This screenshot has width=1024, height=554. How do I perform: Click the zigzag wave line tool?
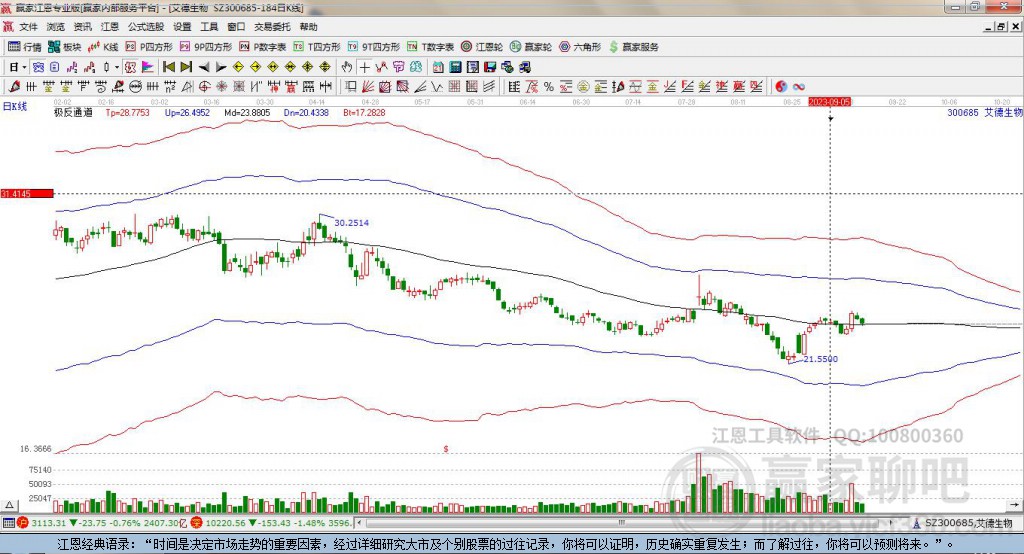tap(437, 86)
